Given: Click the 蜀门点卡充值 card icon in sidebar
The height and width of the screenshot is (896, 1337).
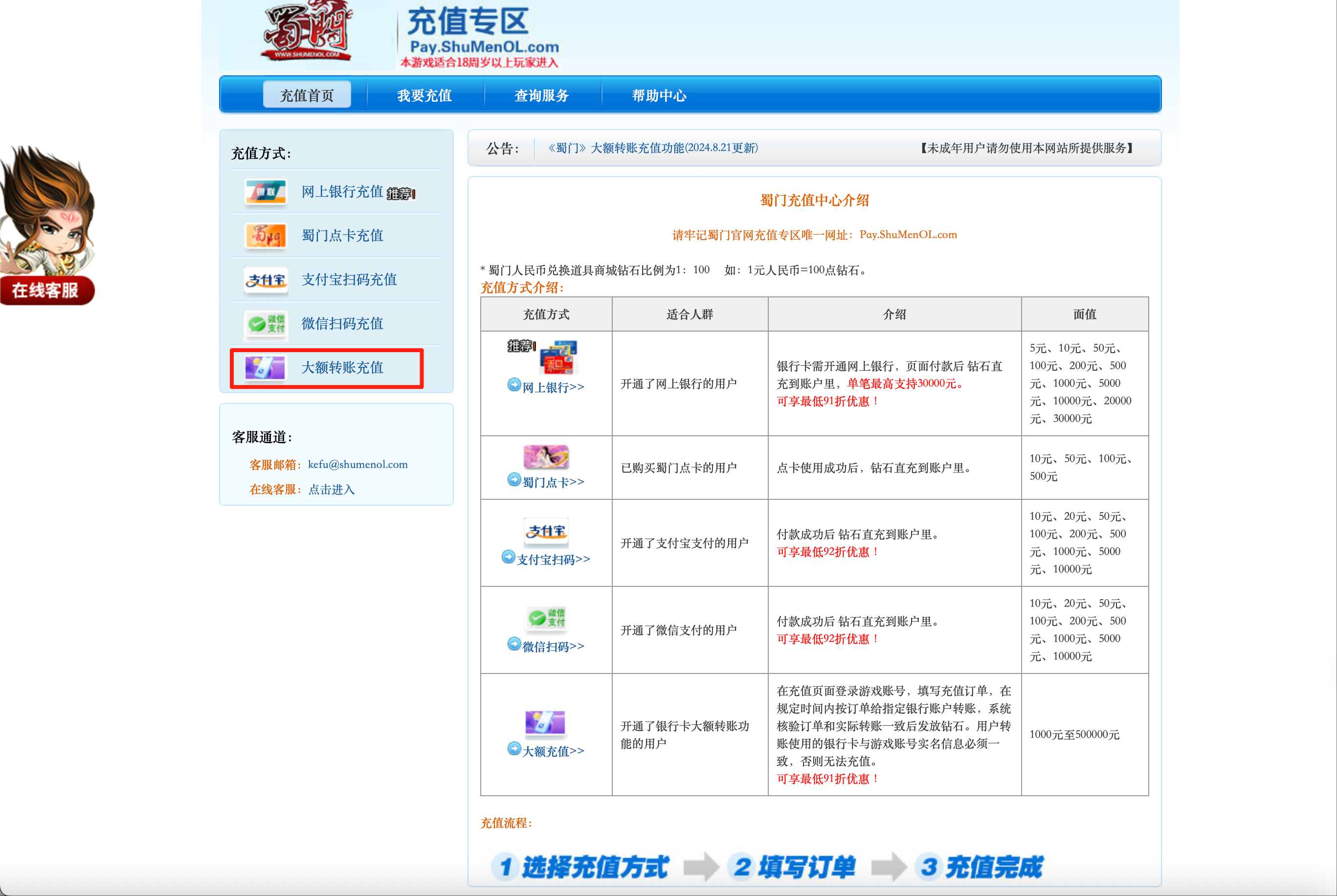Looking at the screenshot, I should pyautogui.click(x=266, y=235).
